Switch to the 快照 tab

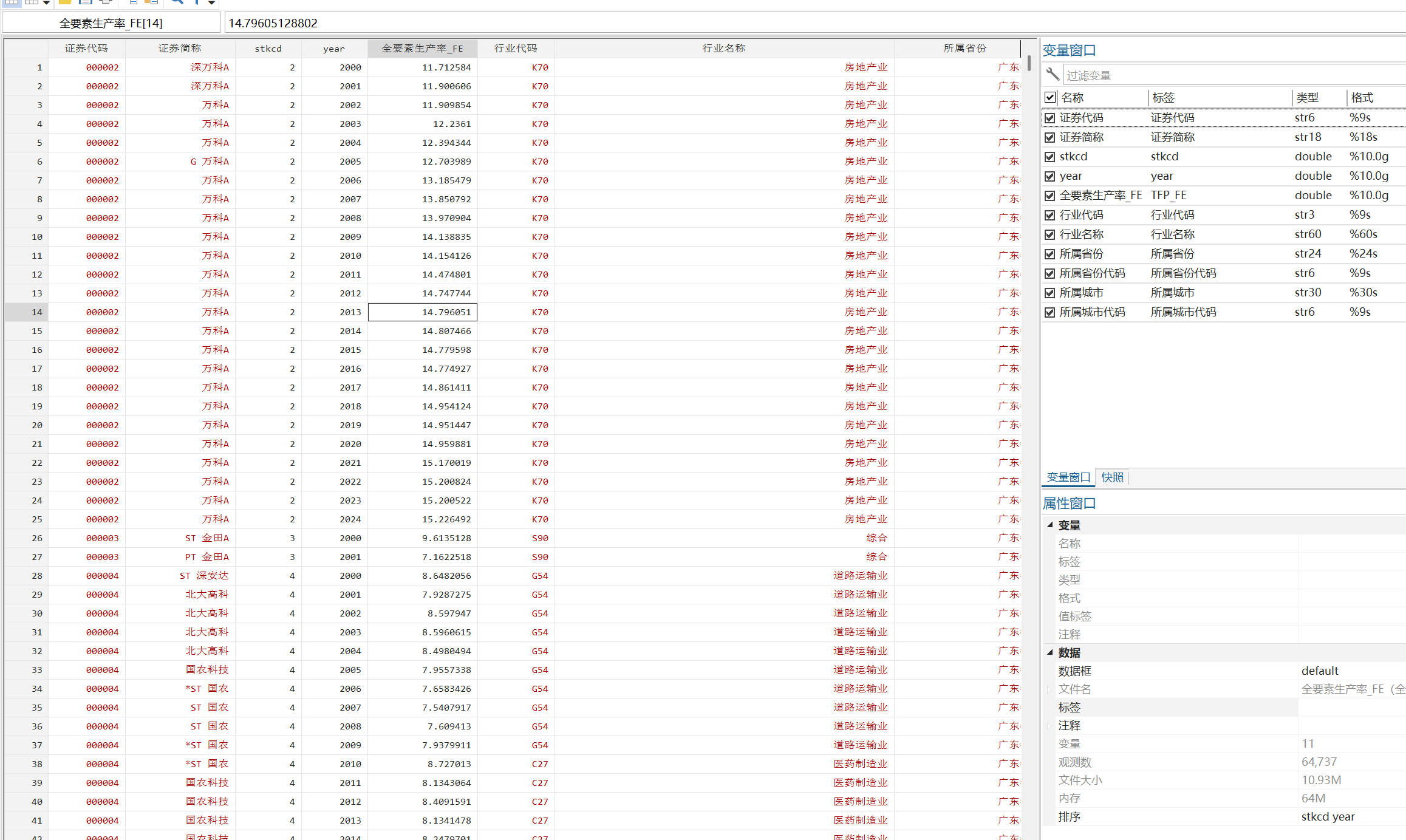pos(1112,477)
